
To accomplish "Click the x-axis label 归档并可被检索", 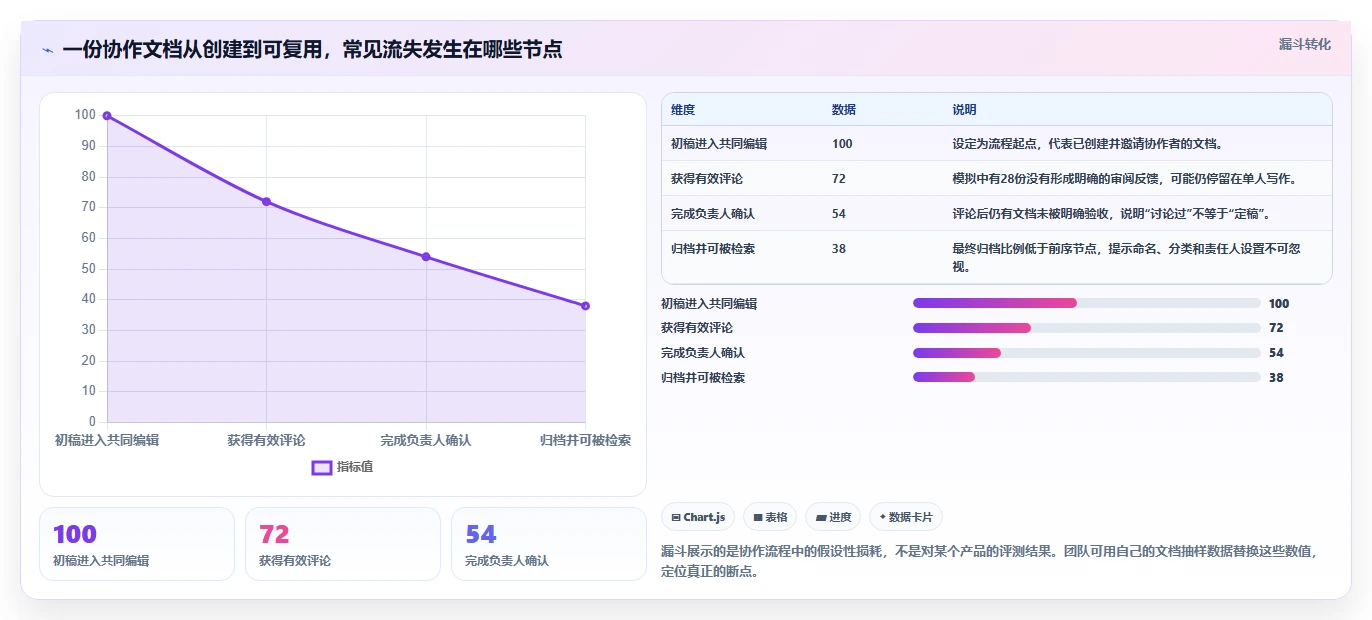I will [x=585, y=440].
